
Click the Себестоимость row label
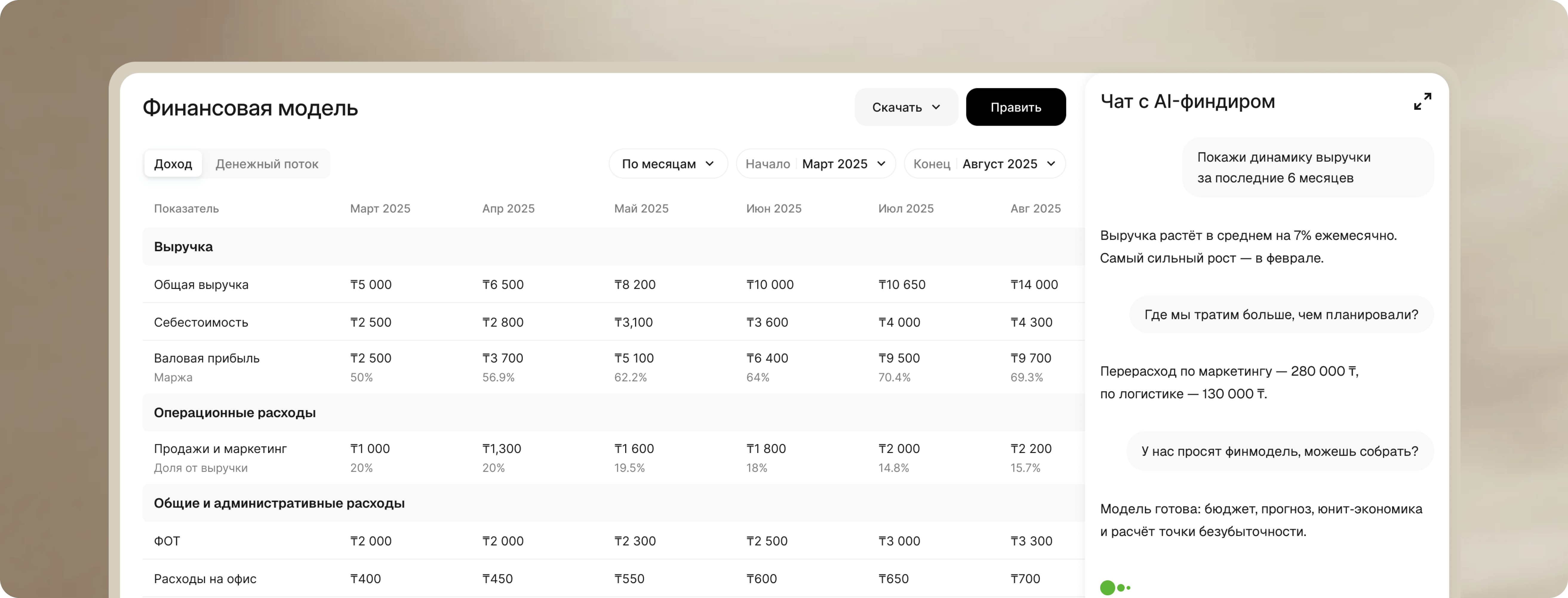pyautogui.click(x=201, y=322)
